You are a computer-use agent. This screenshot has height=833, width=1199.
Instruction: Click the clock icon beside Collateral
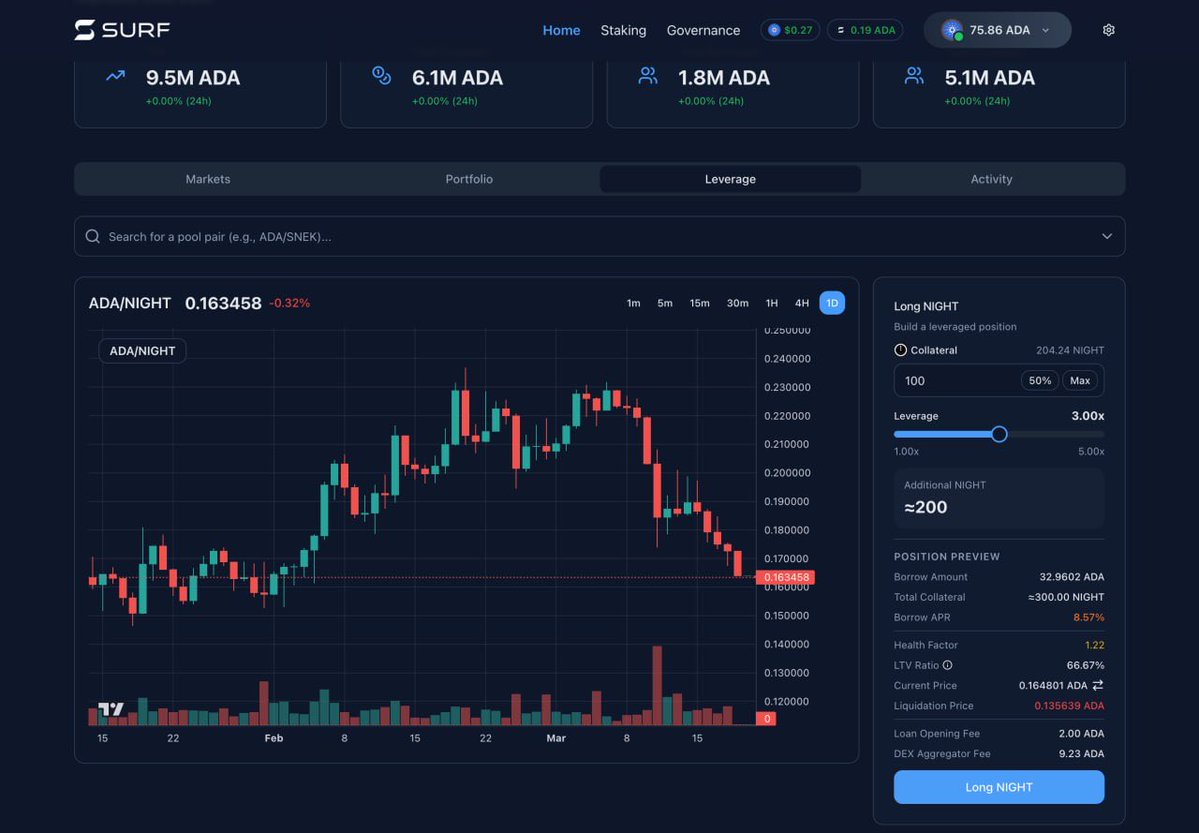pyautogui.click(x=900, y=350)
